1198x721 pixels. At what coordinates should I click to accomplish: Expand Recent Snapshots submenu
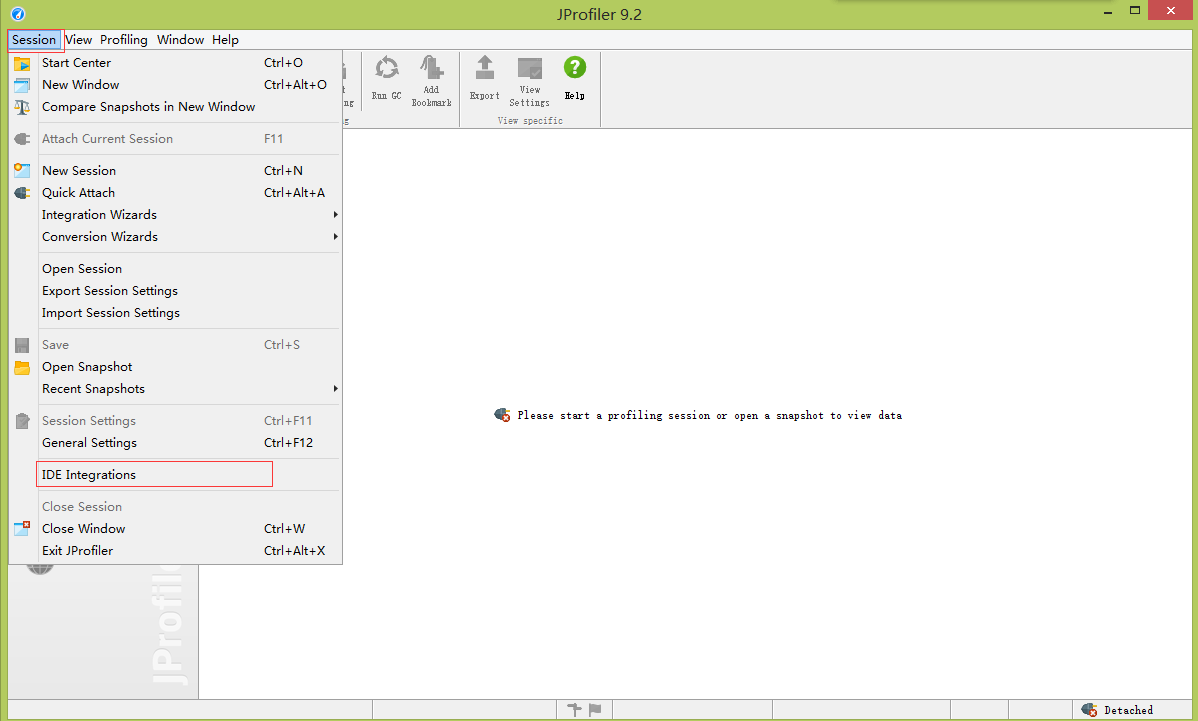click(x=175, y=389)
